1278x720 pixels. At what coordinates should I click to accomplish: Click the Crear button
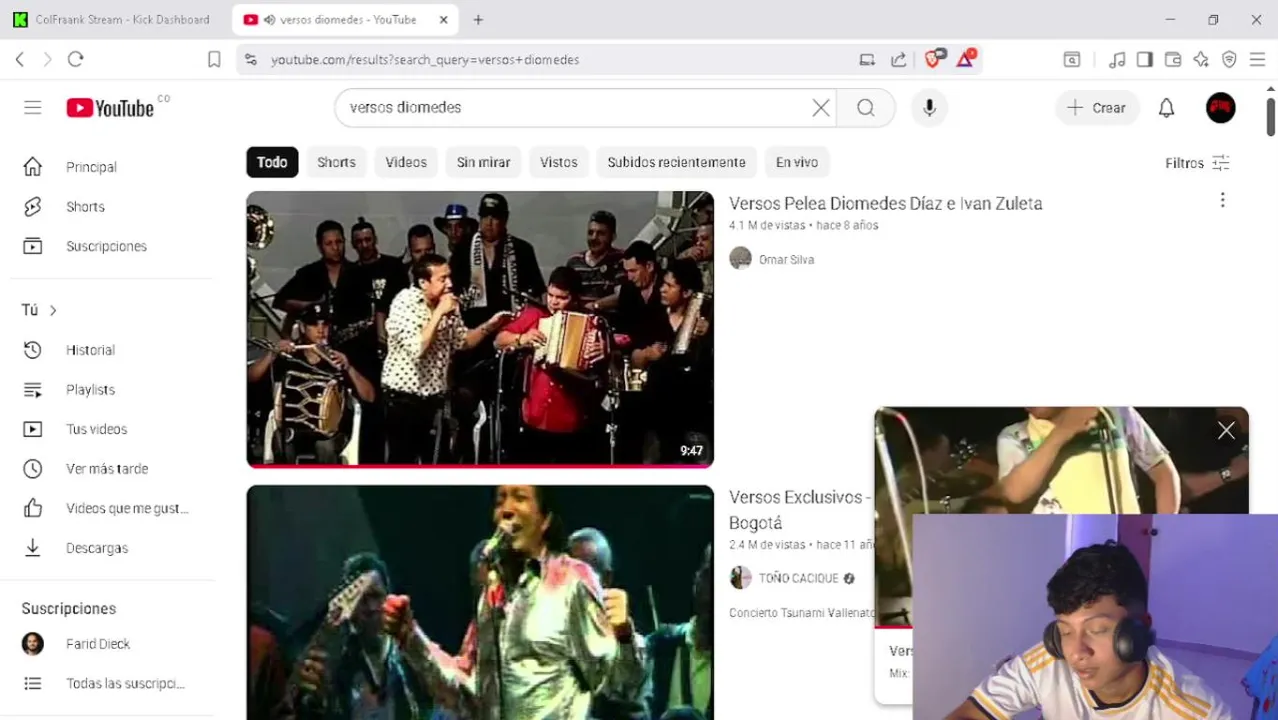[1097, 108]
